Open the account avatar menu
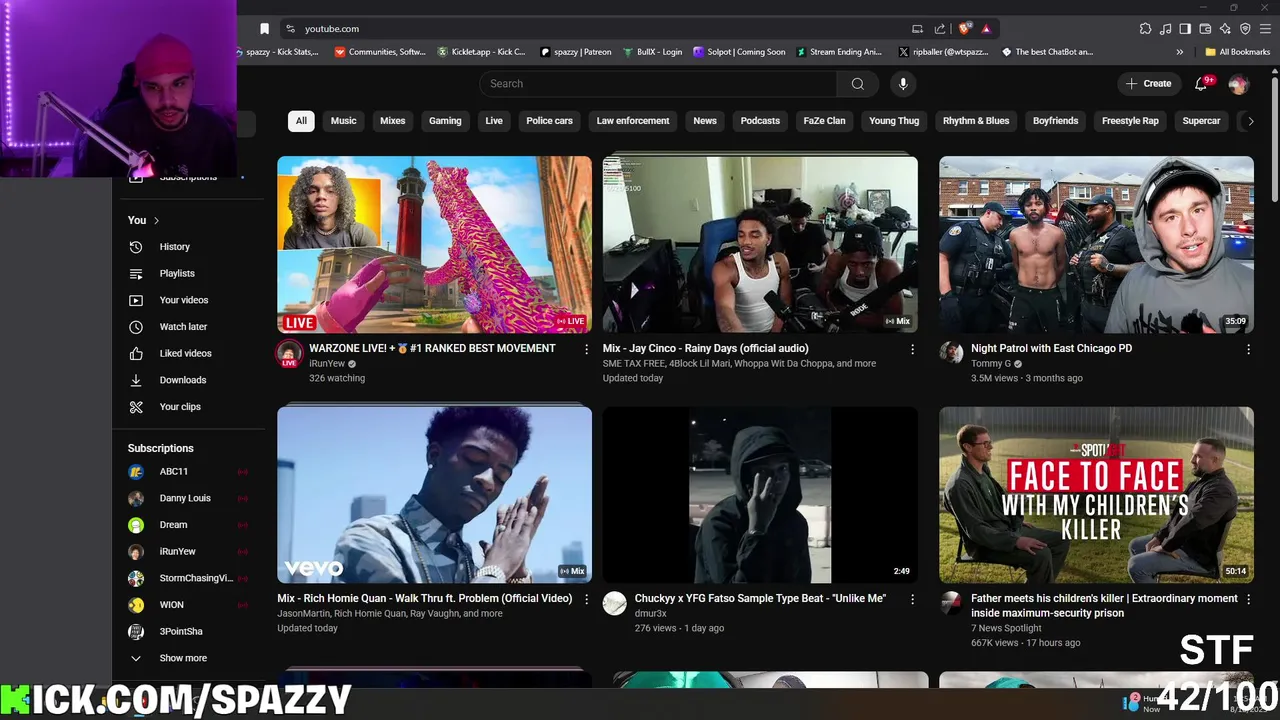 click(1238, 84)
